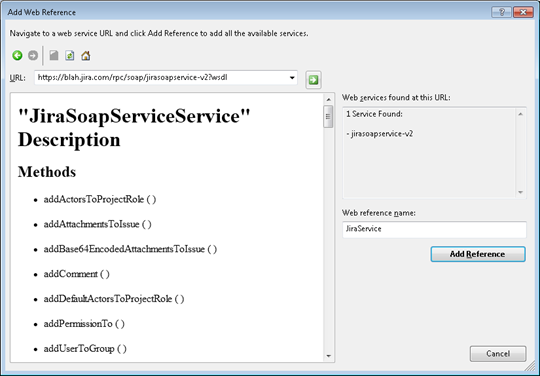Image resolution: width=540 pixels, height=376 pixels.
Task: Click the Stop loading toolbar icon
Action: point(54,55)
